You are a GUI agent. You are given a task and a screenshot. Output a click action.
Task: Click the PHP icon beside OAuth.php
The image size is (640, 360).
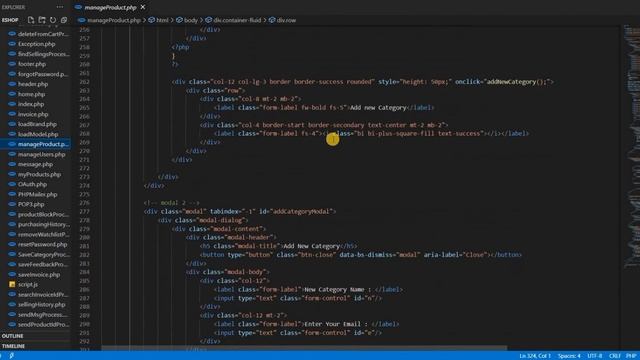tap(12, 184)
